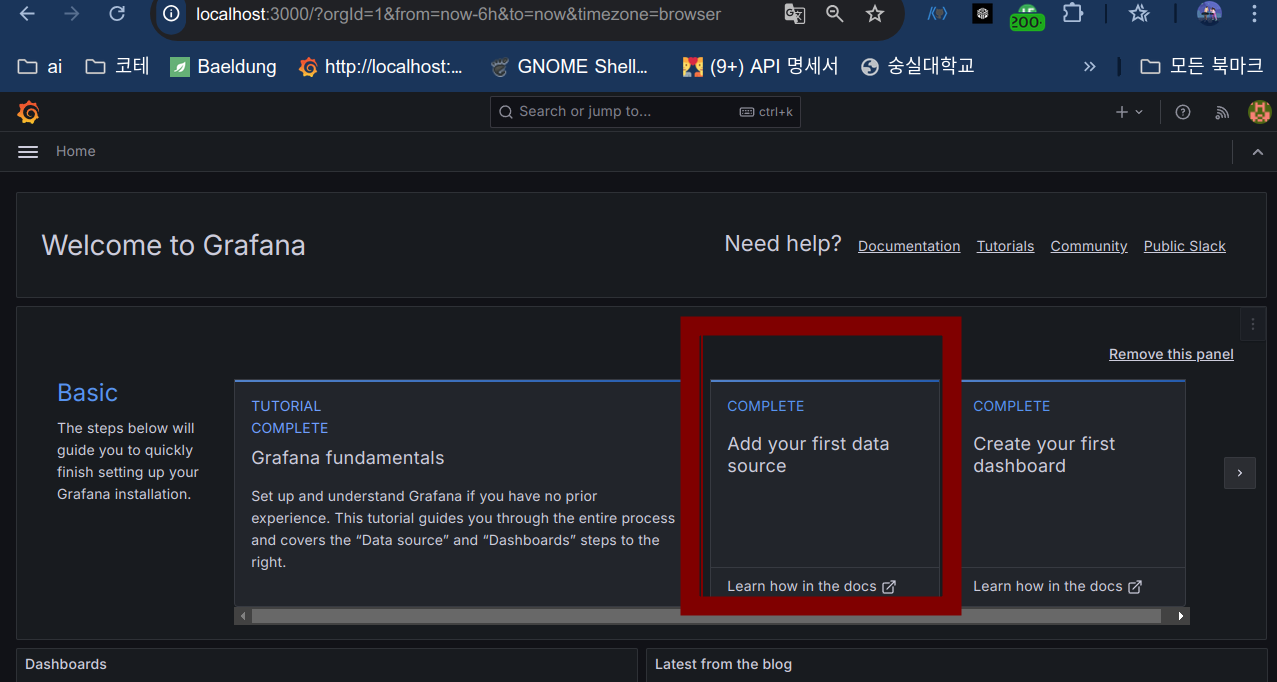The image size is (1277, 682).
Task: Click the black cube extension icon
Action: [983, 14]
